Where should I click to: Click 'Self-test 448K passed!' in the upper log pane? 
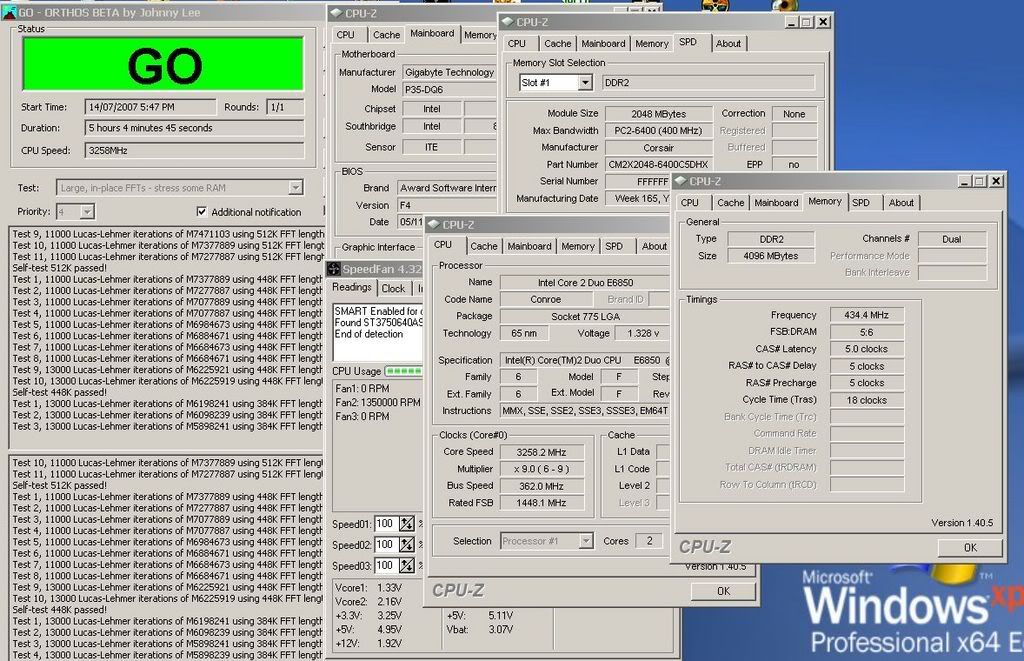pos(59,393)
